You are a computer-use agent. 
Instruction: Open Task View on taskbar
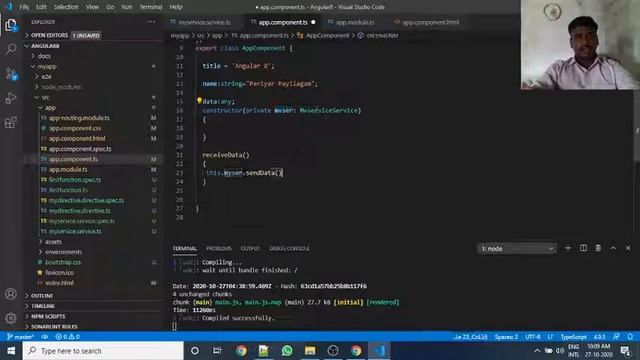(217, 351)
